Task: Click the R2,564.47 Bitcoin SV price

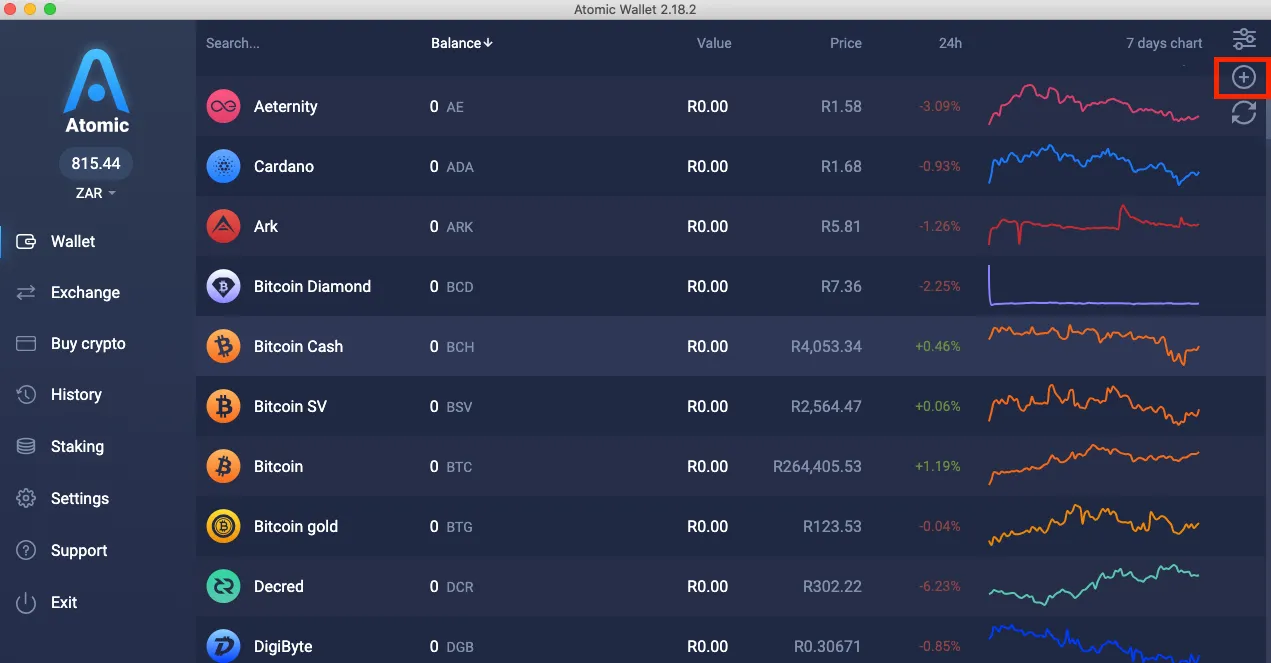Action: click(826, 406)
